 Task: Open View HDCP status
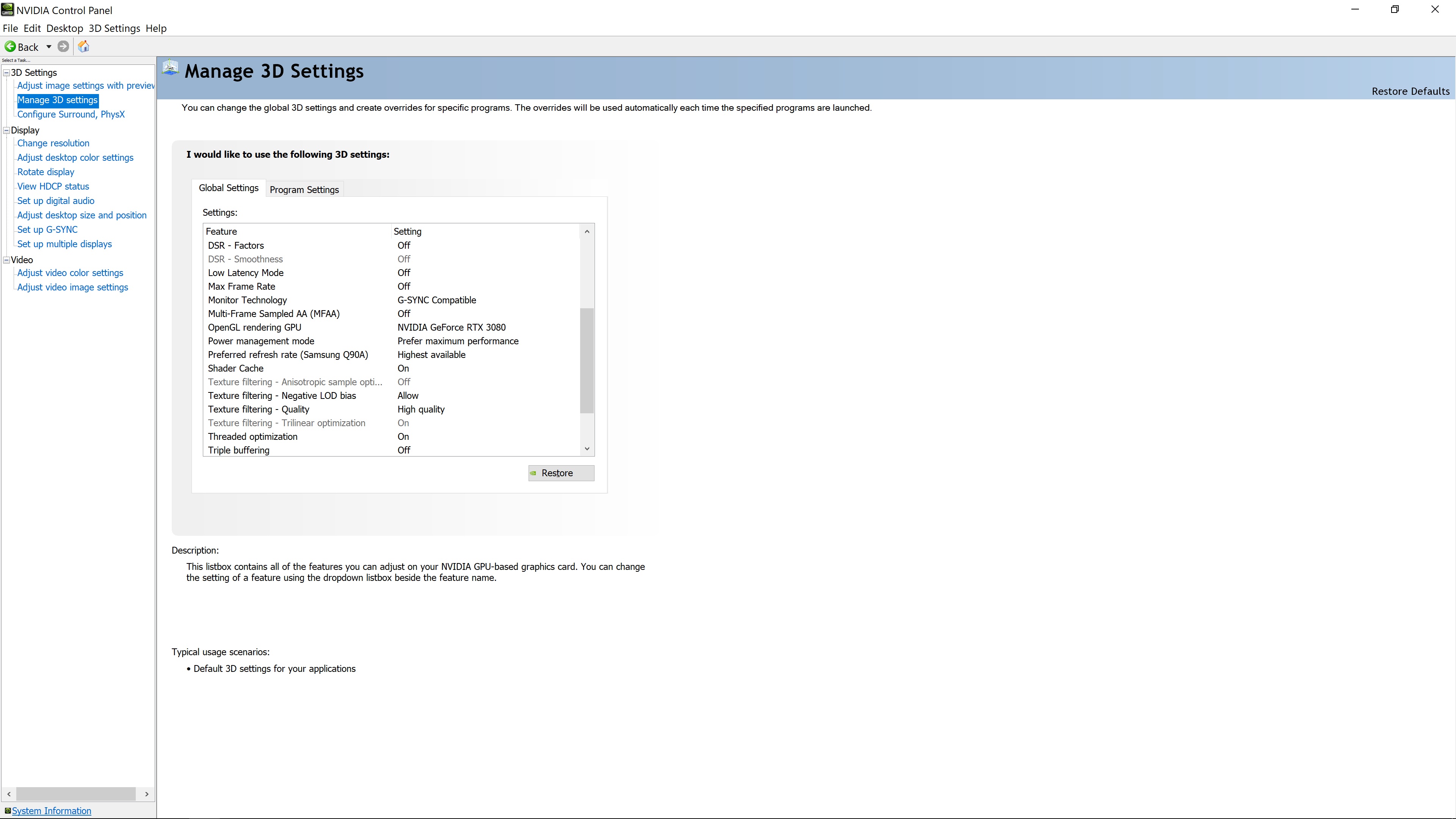(x=53, y=187)
